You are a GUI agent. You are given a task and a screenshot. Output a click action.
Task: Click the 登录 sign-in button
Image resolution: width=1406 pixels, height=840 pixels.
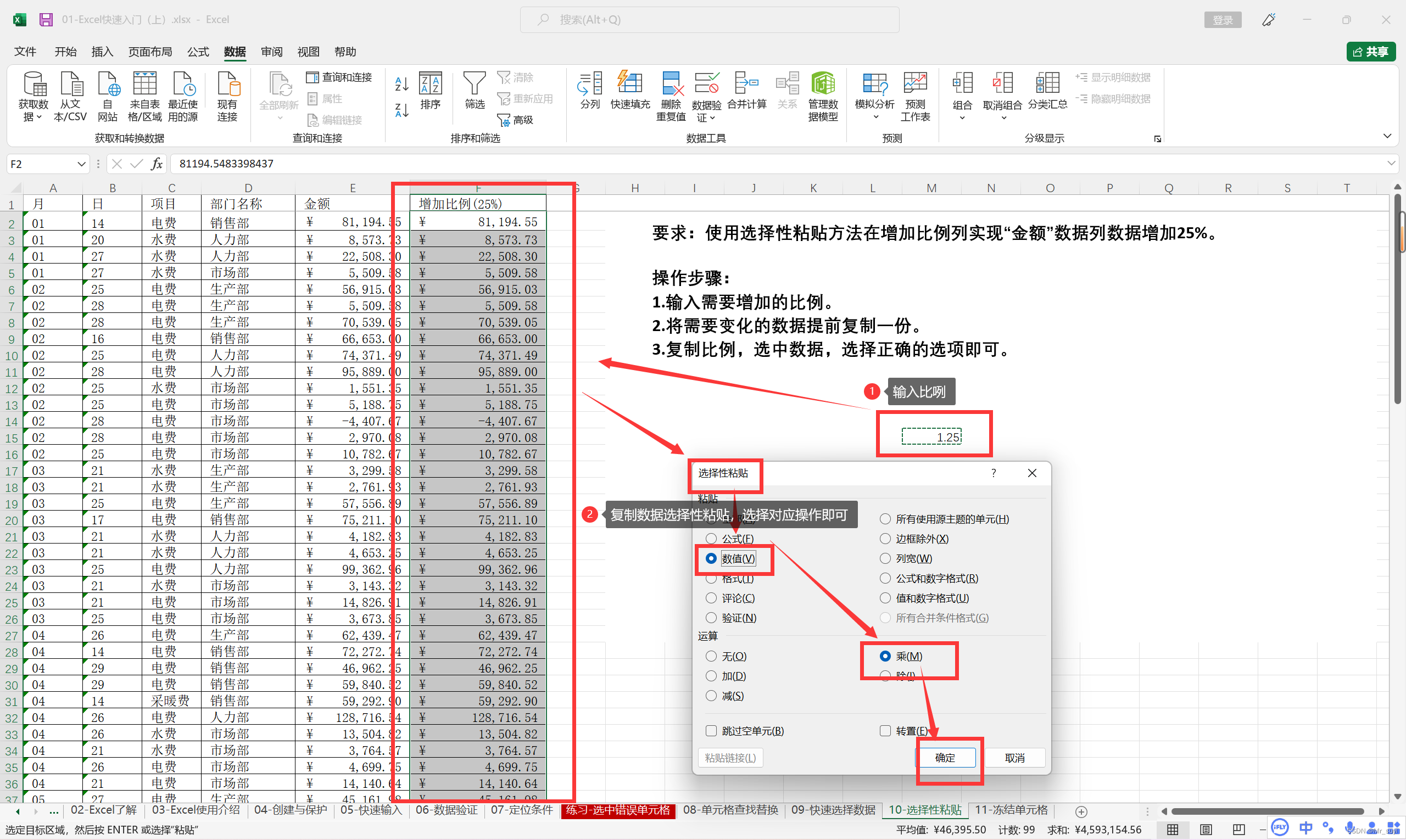pyautogui.click(x=1223, y=20)
